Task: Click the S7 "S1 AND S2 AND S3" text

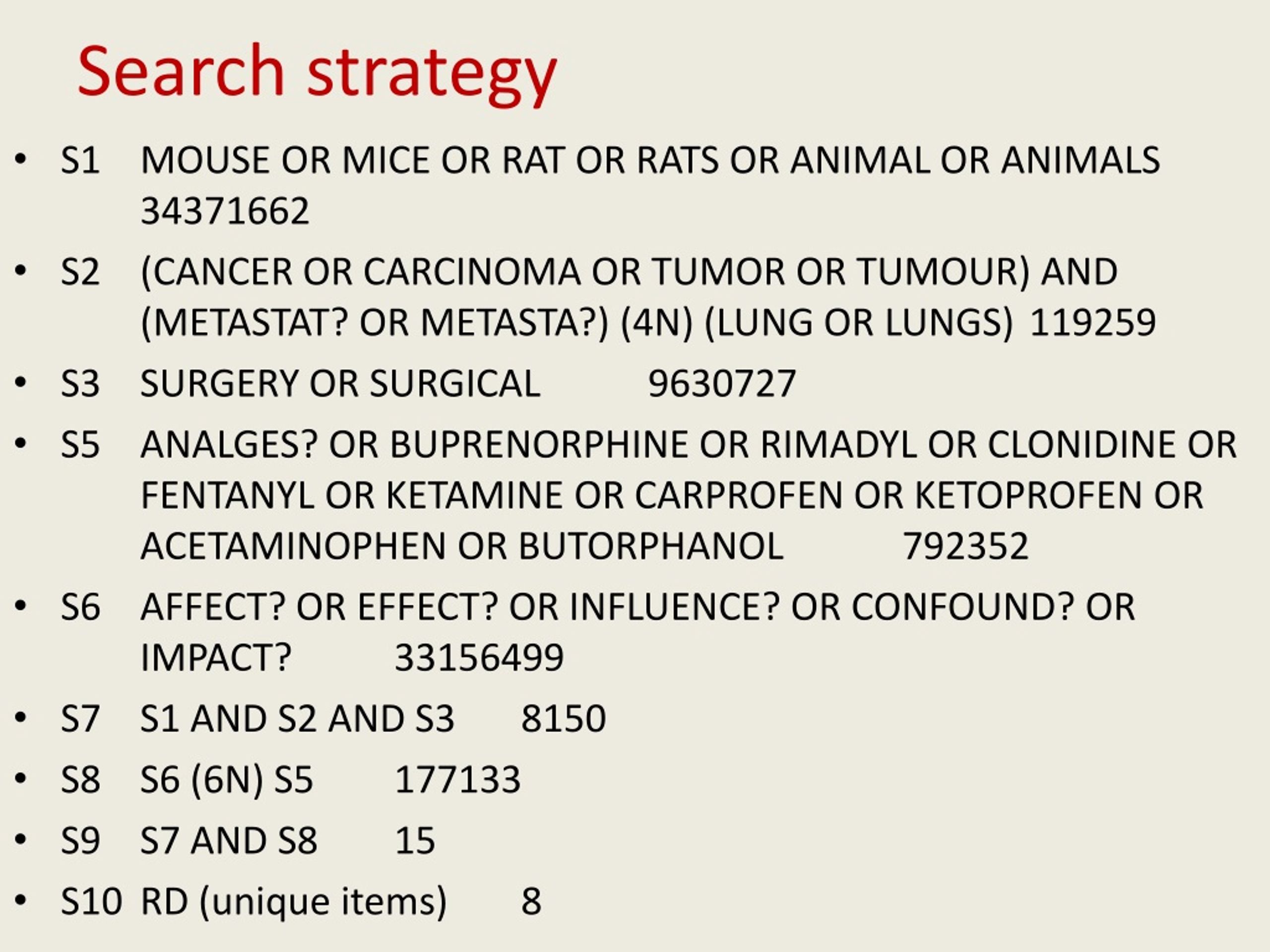Action: tap(297, 718)
